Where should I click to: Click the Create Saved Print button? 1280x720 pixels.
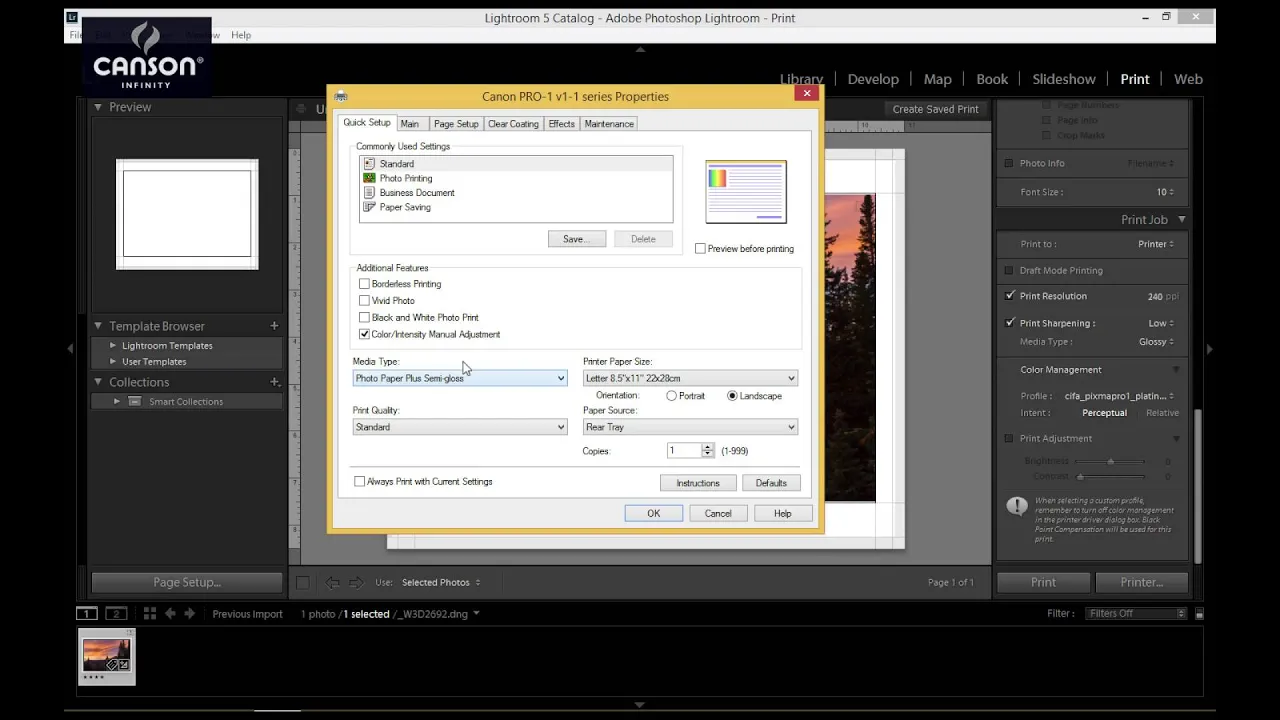[x=936, y=109]
